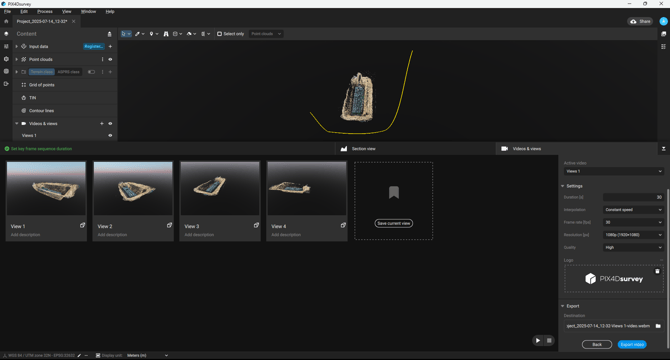The height and width of the screenshot is (360, 670).
Task: Click the Export video button
Action: tap(632, 345)
